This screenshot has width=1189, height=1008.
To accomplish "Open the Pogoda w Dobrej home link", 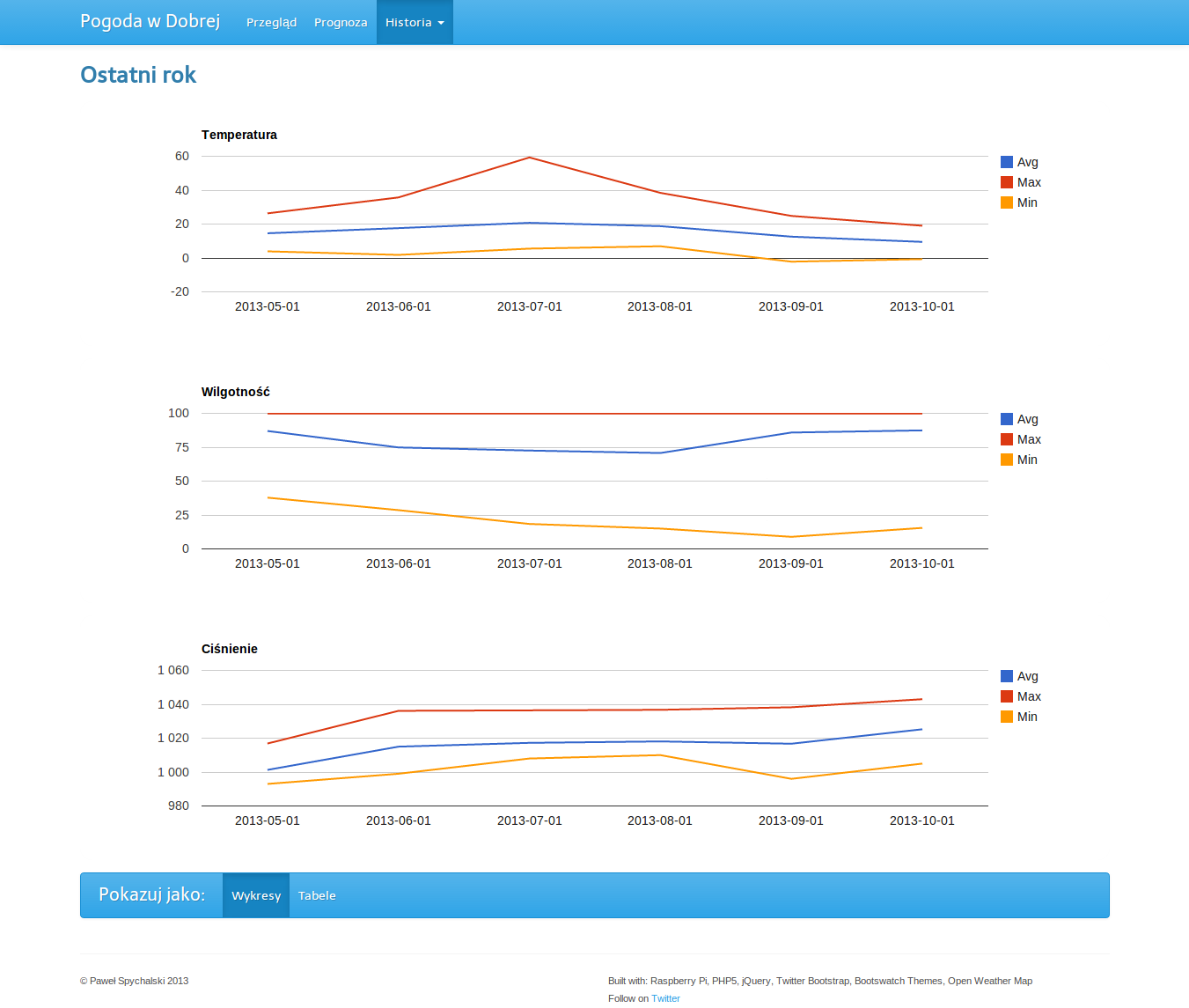I will coord(150,21).
